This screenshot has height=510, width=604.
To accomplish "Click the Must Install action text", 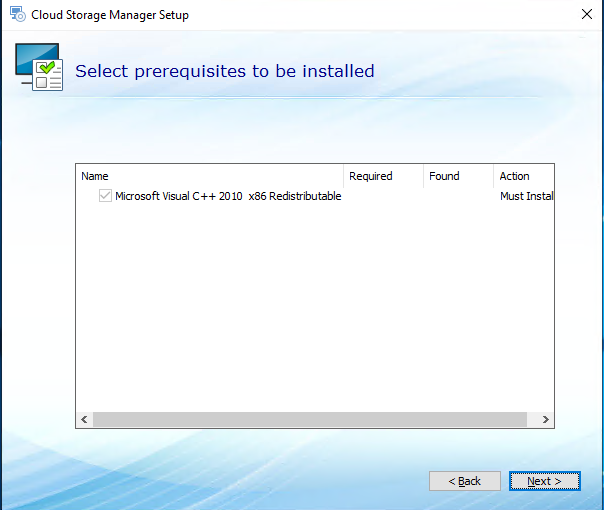I will point(527,196).
